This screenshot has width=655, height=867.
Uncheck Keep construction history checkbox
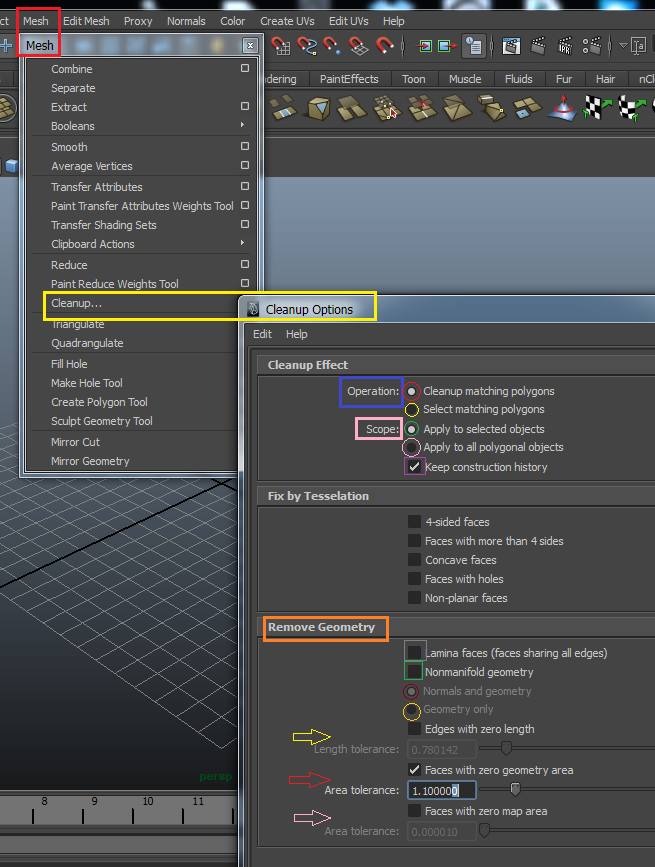pos(414,467)
